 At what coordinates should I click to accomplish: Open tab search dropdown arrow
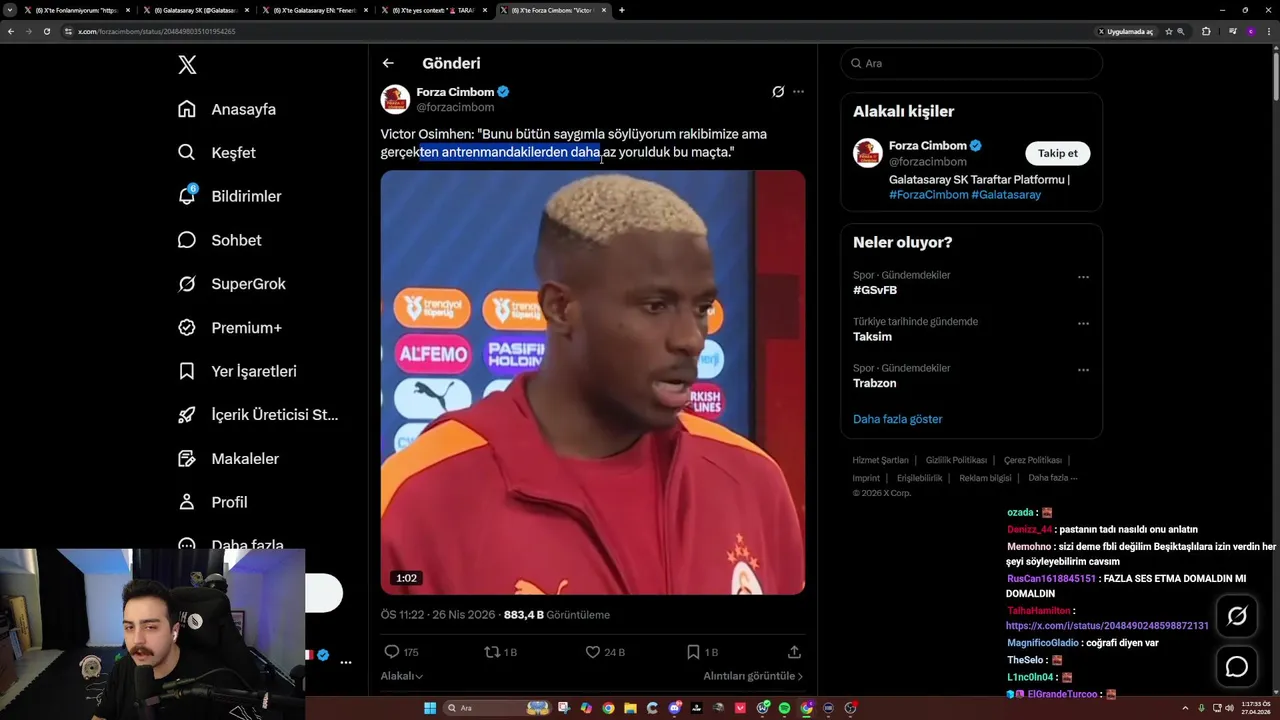10,10
